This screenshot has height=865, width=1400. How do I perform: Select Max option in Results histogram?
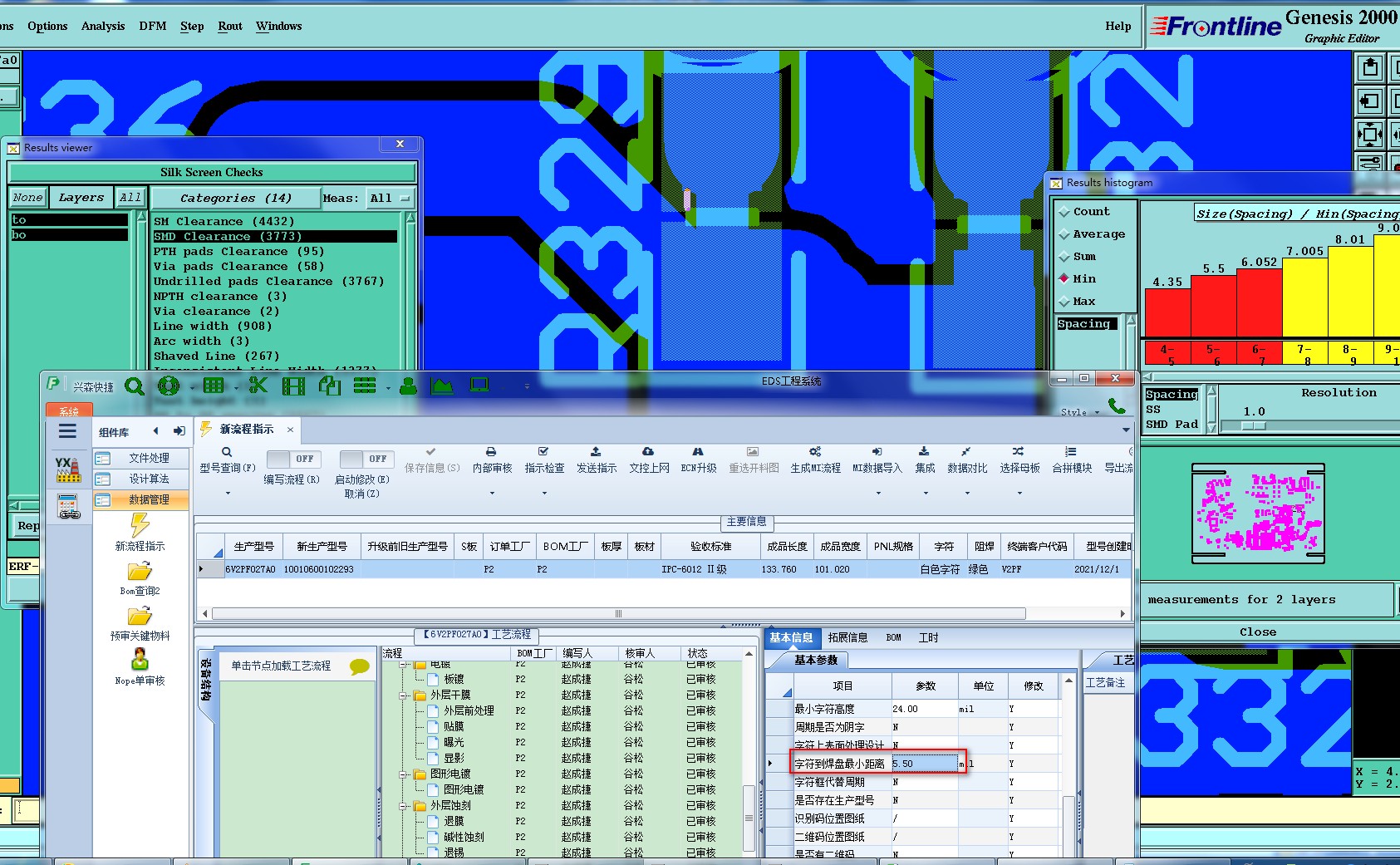point(1064,301)
